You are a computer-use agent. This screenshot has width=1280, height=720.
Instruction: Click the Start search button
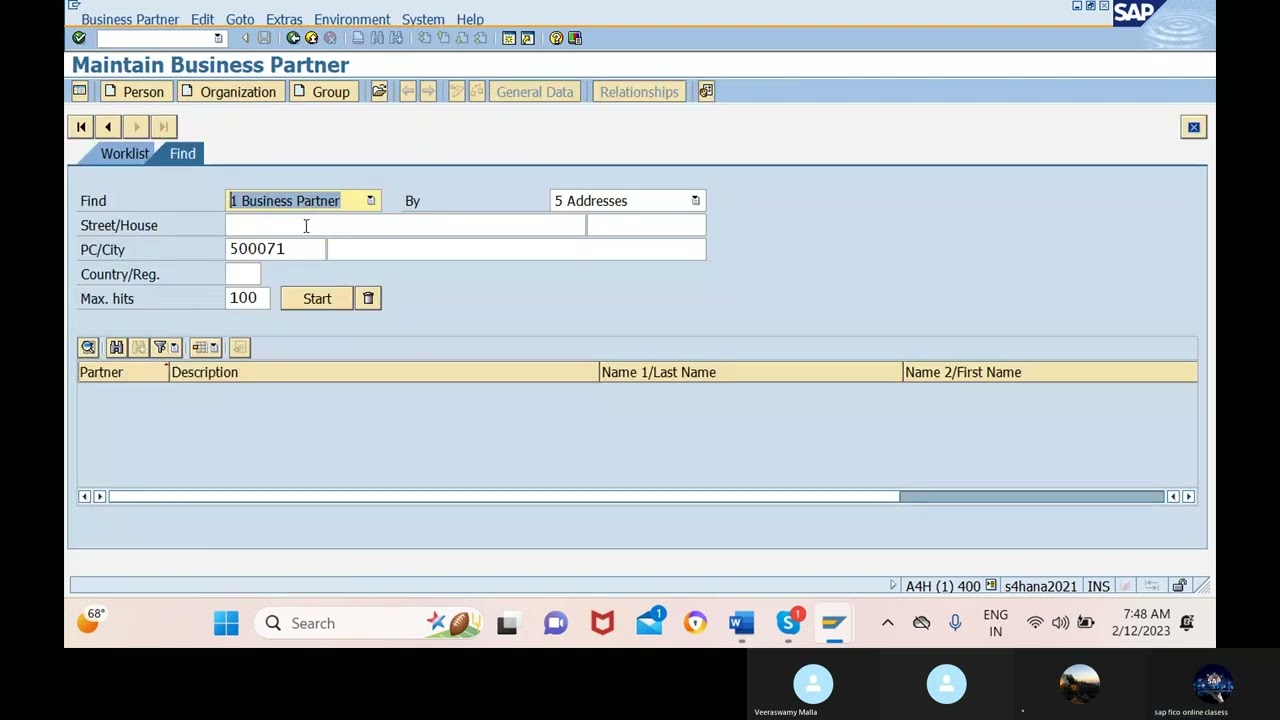pos(317,298)
